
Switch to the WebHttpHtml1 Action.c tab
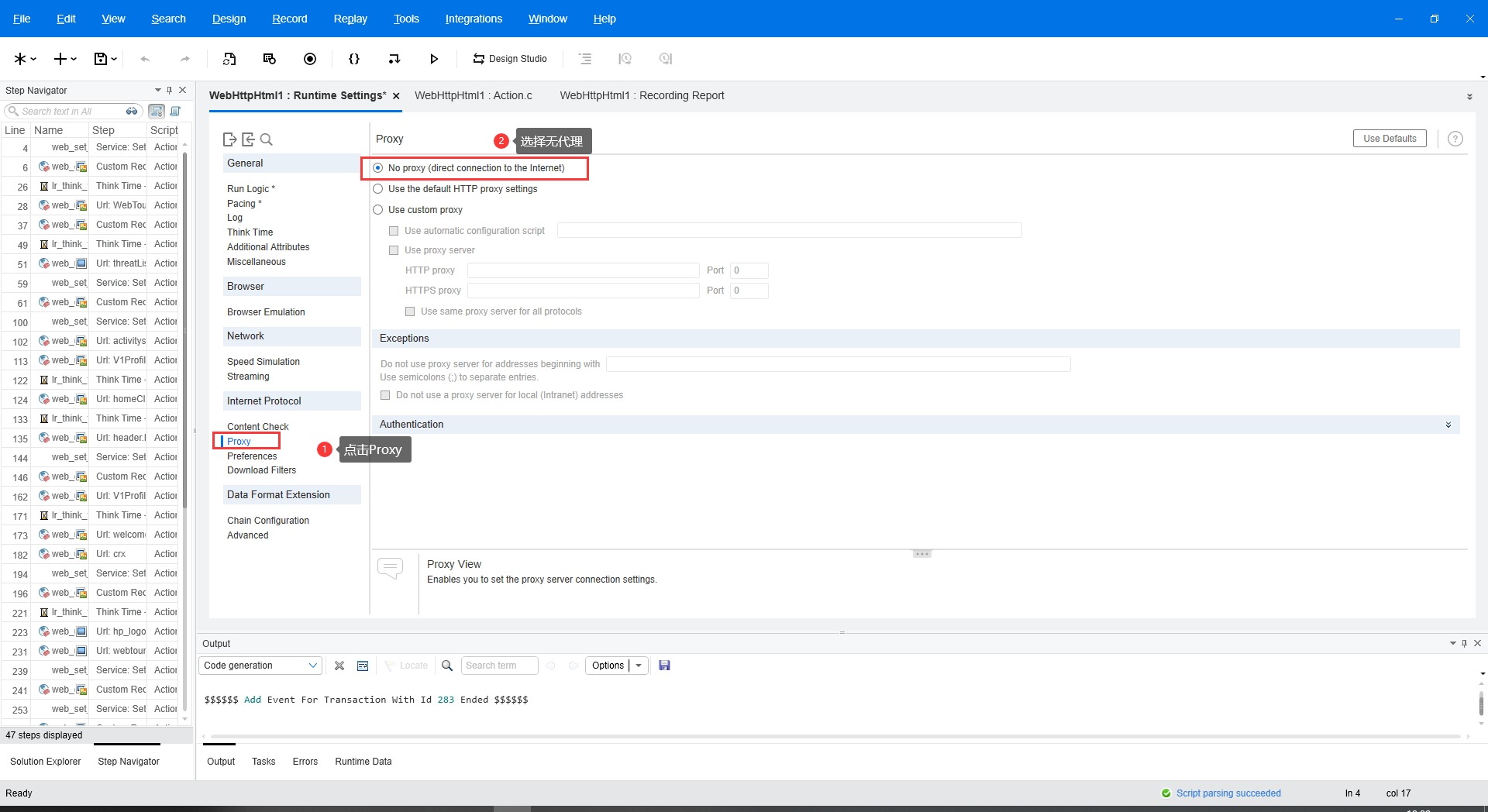(x=474, y=96)
